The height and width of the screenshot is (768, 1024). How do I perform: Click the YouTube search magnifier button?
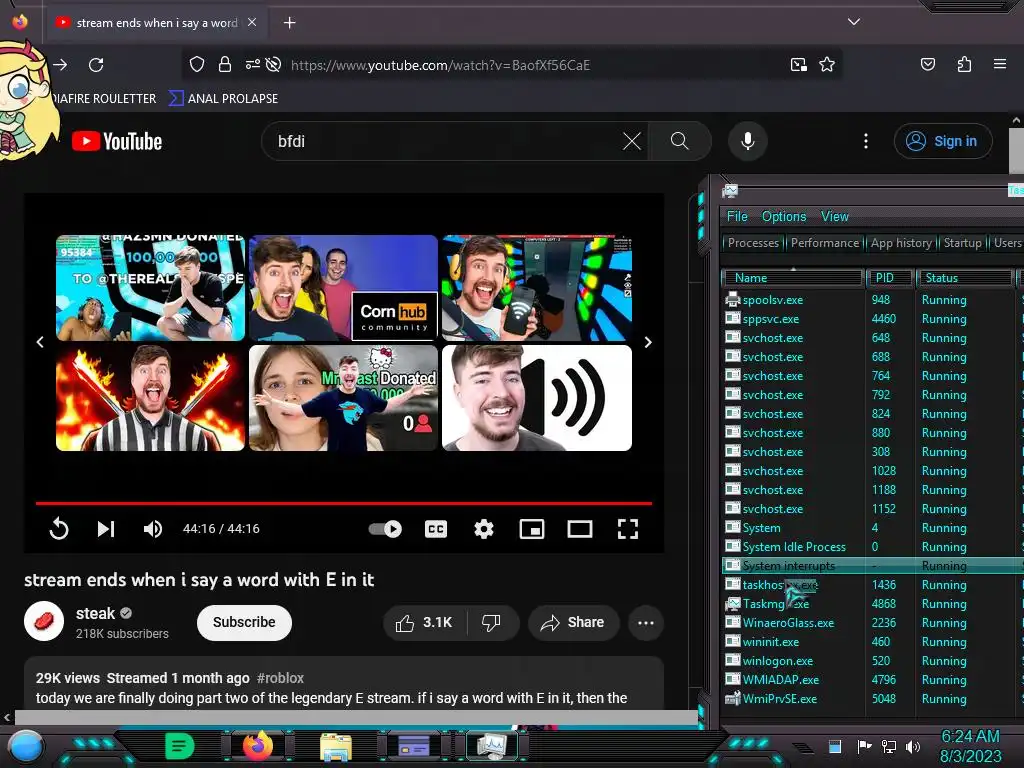pos(679,141)
